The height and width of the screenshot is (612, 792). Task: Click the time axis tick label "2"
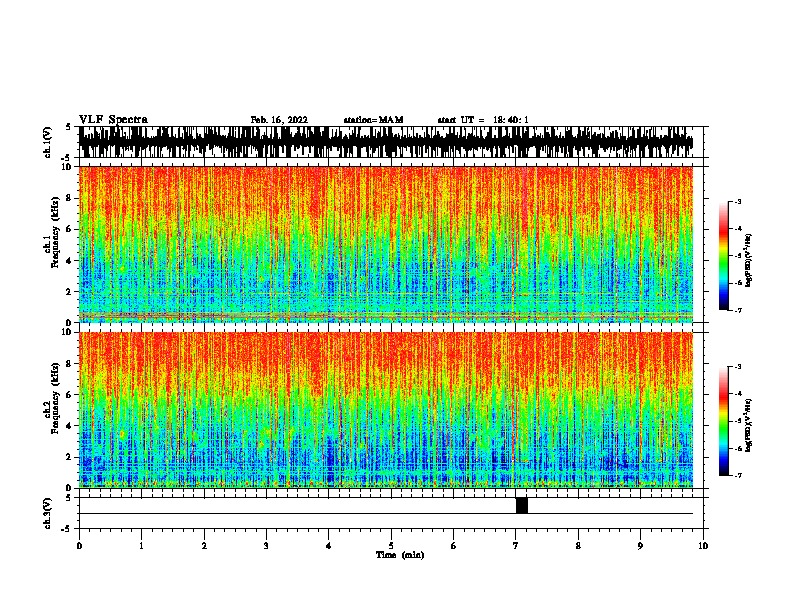point(204,545)
